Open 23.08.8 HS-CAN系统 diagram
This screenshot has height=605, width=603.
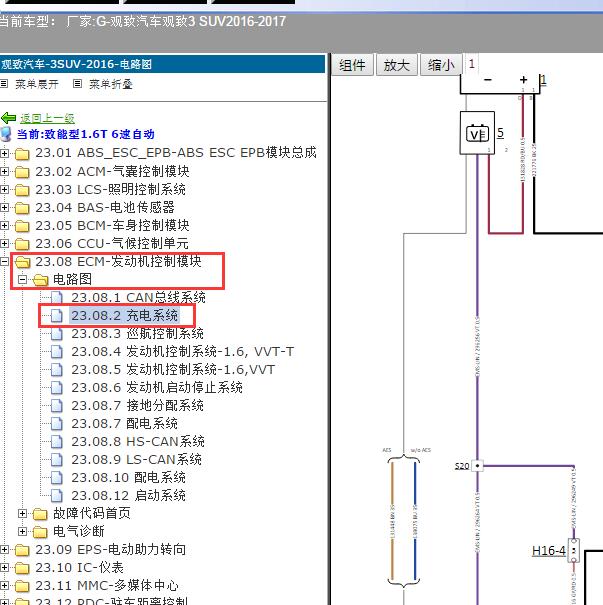[x=138, y=441]
